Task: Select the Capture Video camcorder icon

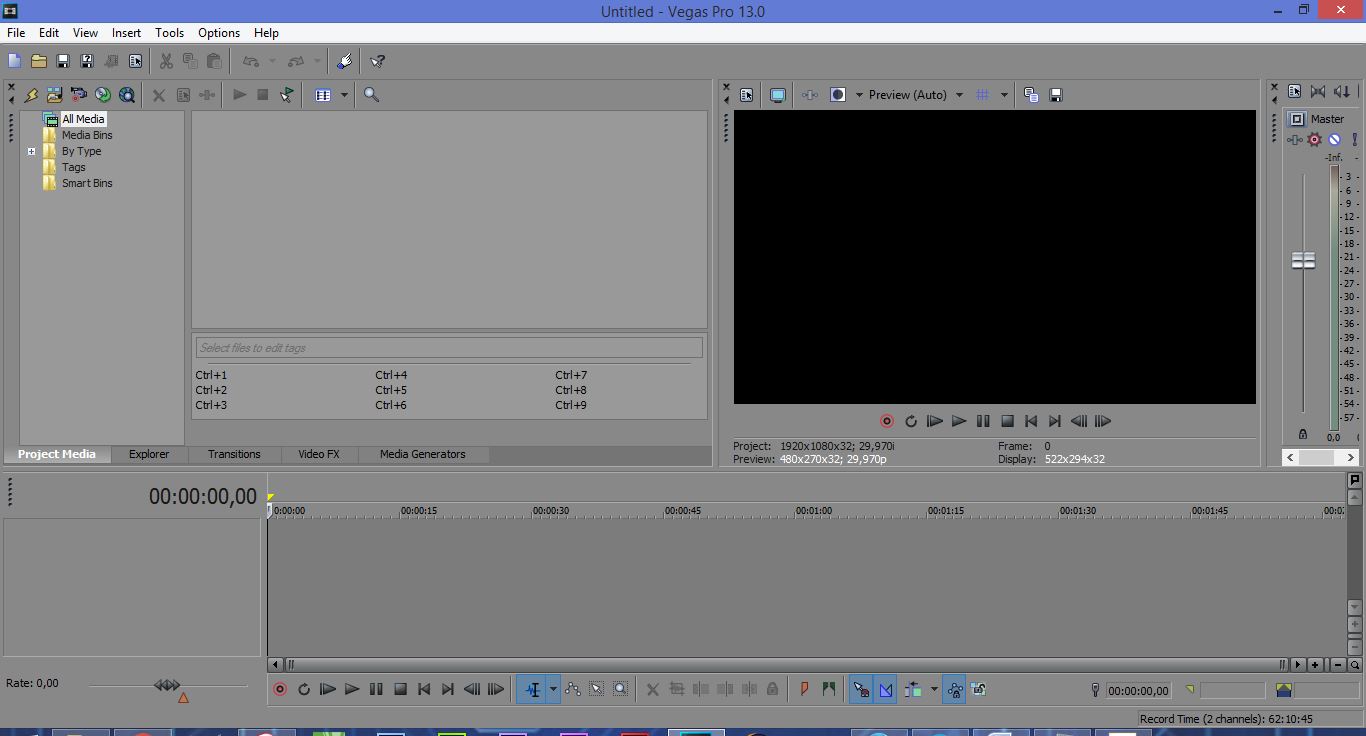Action: (78, 94)
